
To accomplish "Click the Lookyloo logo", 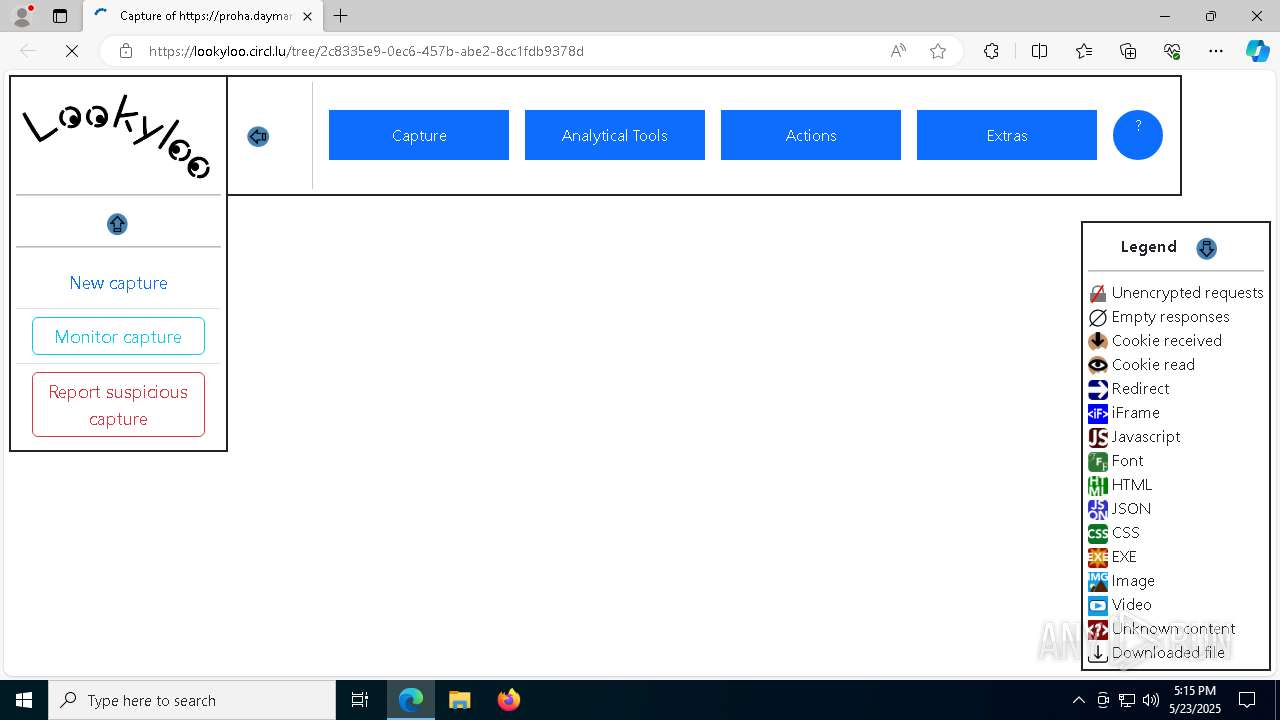I will [118, 136].
